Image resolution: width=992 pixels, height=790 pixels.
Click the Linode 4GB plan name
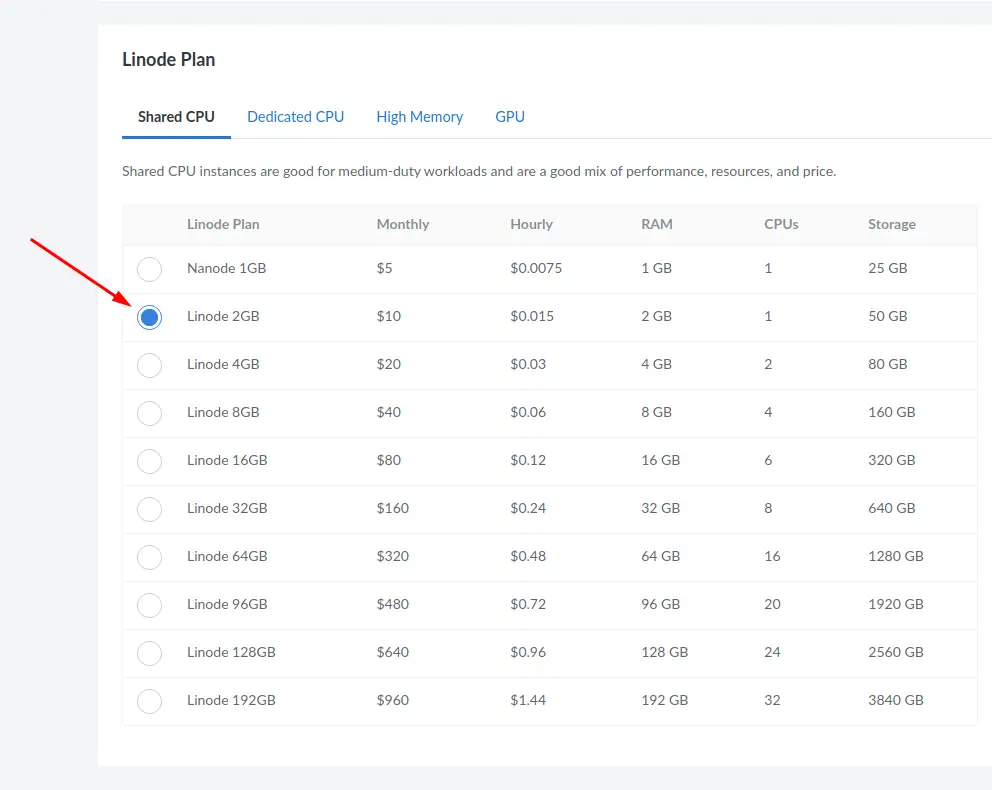(x=223, y=364)
